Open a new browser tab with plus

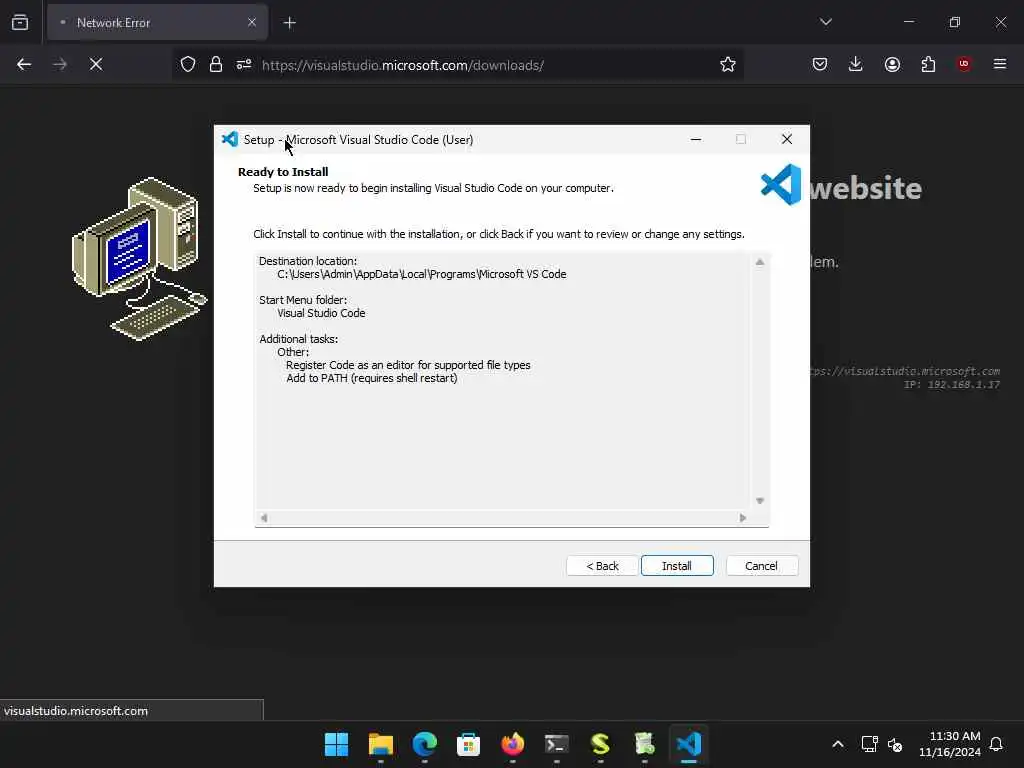[x=289, y=23]
